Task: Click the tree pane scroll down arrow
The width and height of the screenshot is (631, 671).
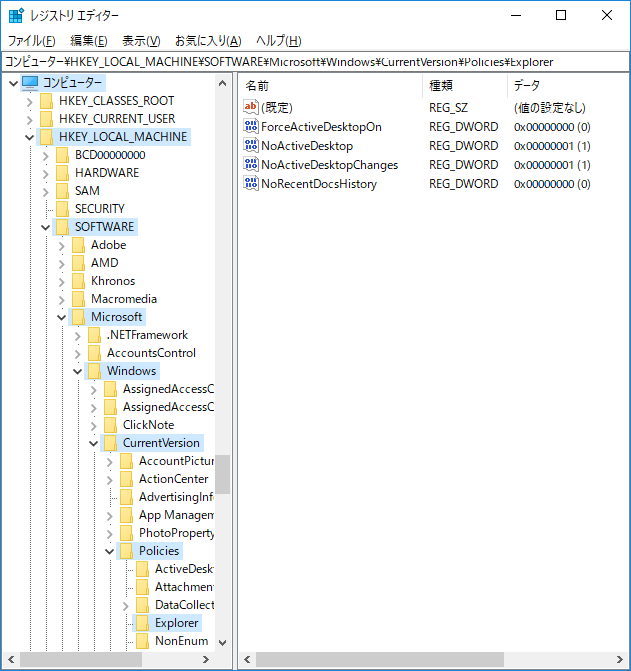Action: [x=222, y=642]
